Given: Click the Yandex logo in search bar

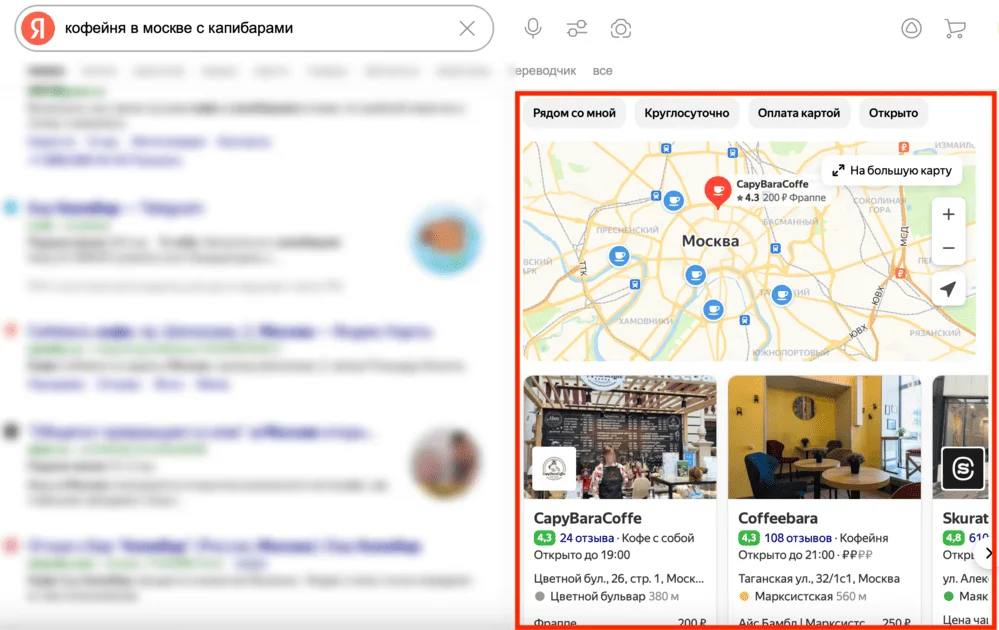Looking at the screenshot, I should coord(38,29).
